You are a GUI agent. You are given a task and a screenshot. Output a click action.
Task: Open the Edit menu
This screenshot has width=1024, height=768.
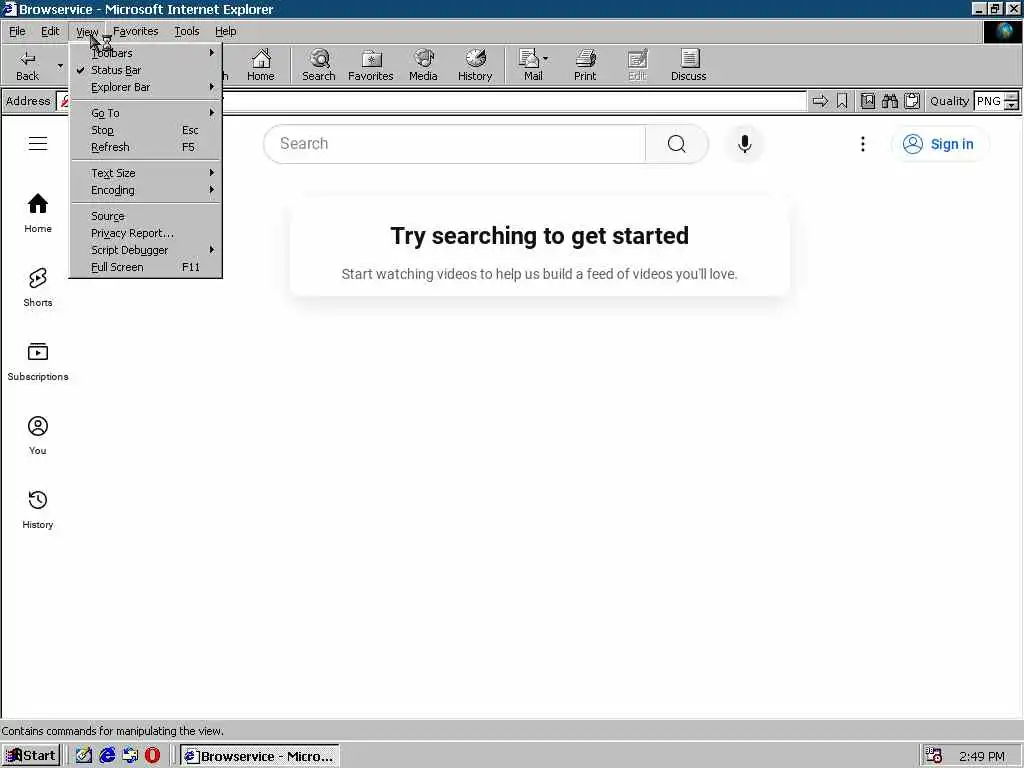click(50, 31)
